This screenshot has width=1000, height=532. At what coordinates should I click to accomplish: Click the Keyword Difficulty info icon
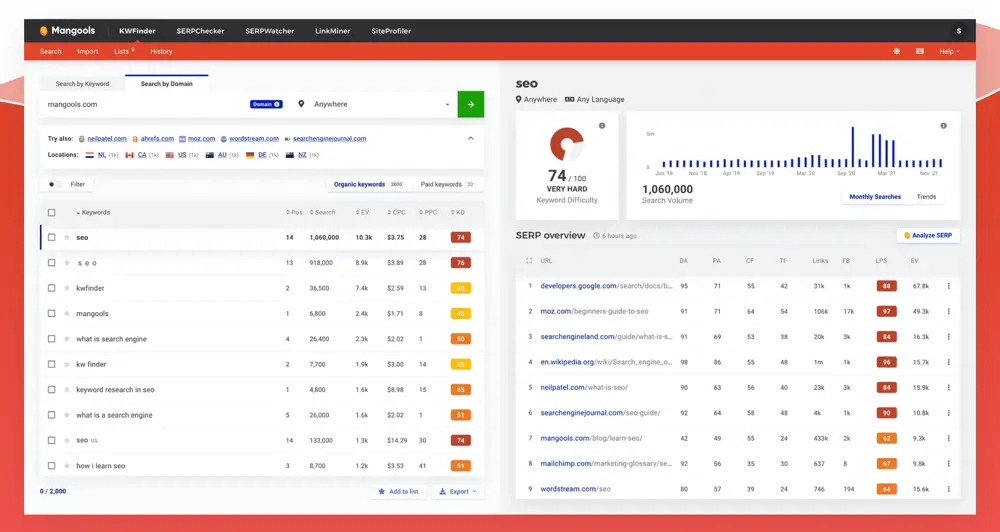601,126
